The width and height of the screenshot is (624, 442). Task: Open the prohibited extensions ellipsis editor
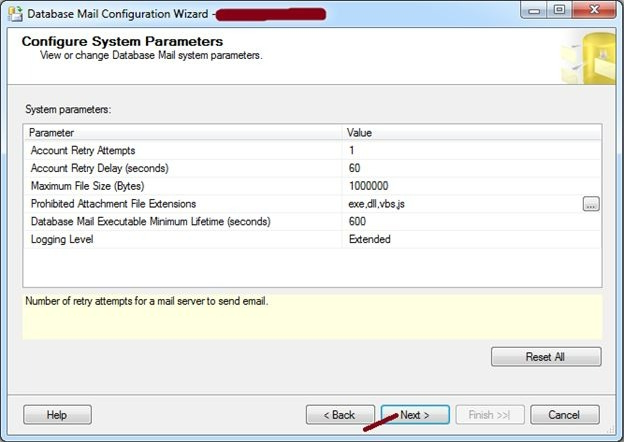pyautogui.click(x=591, y=204)
